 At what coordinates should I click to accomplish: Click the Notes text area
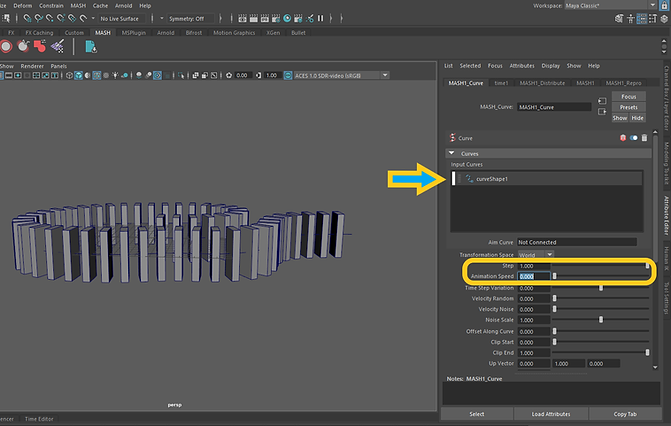[x=551, y=393]
